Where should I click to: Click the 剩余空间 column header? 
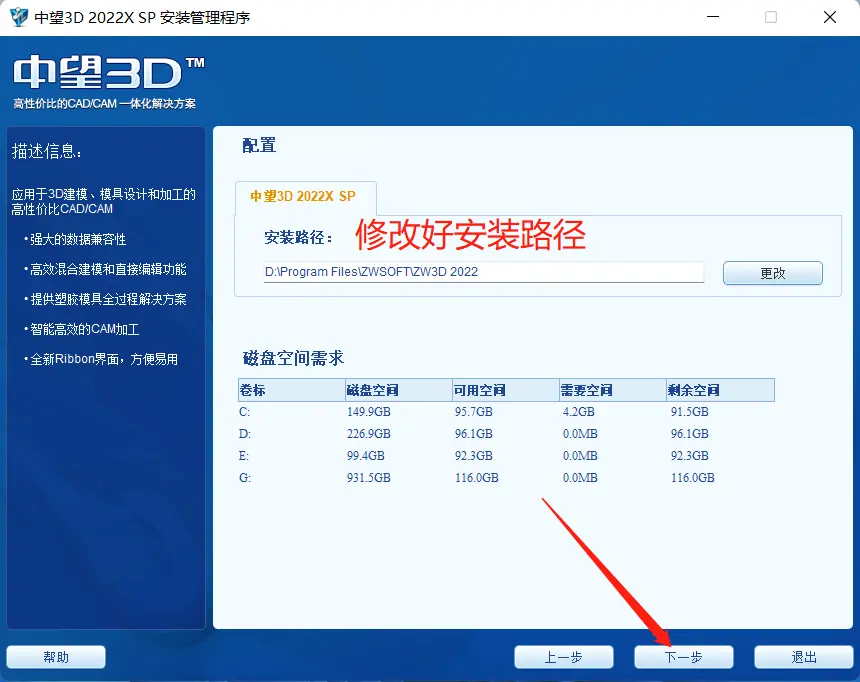[x=720, y=390]
